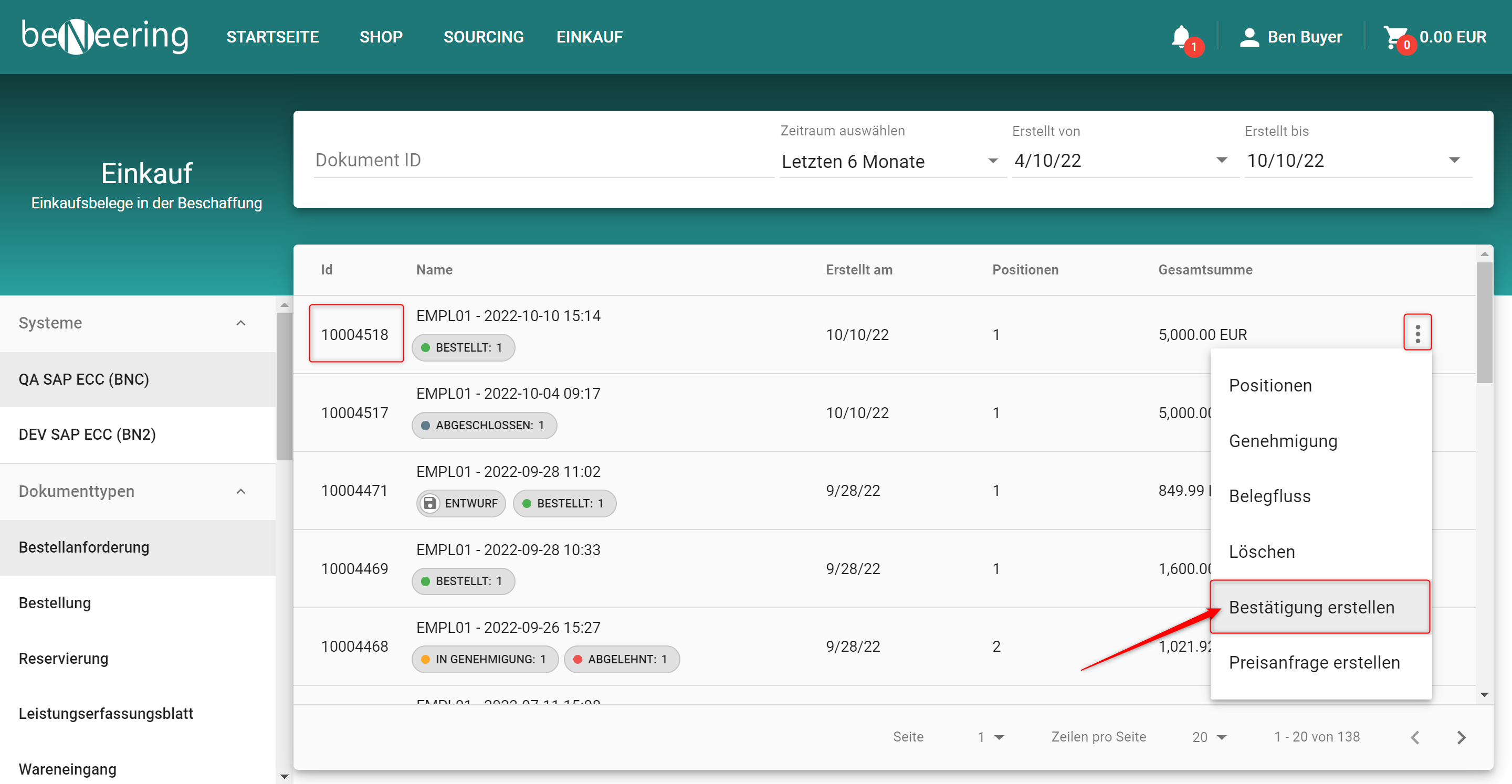Click the Ben Buyer user profile icon
The image size is (1512, 784).
click(x=1249, y=37)
